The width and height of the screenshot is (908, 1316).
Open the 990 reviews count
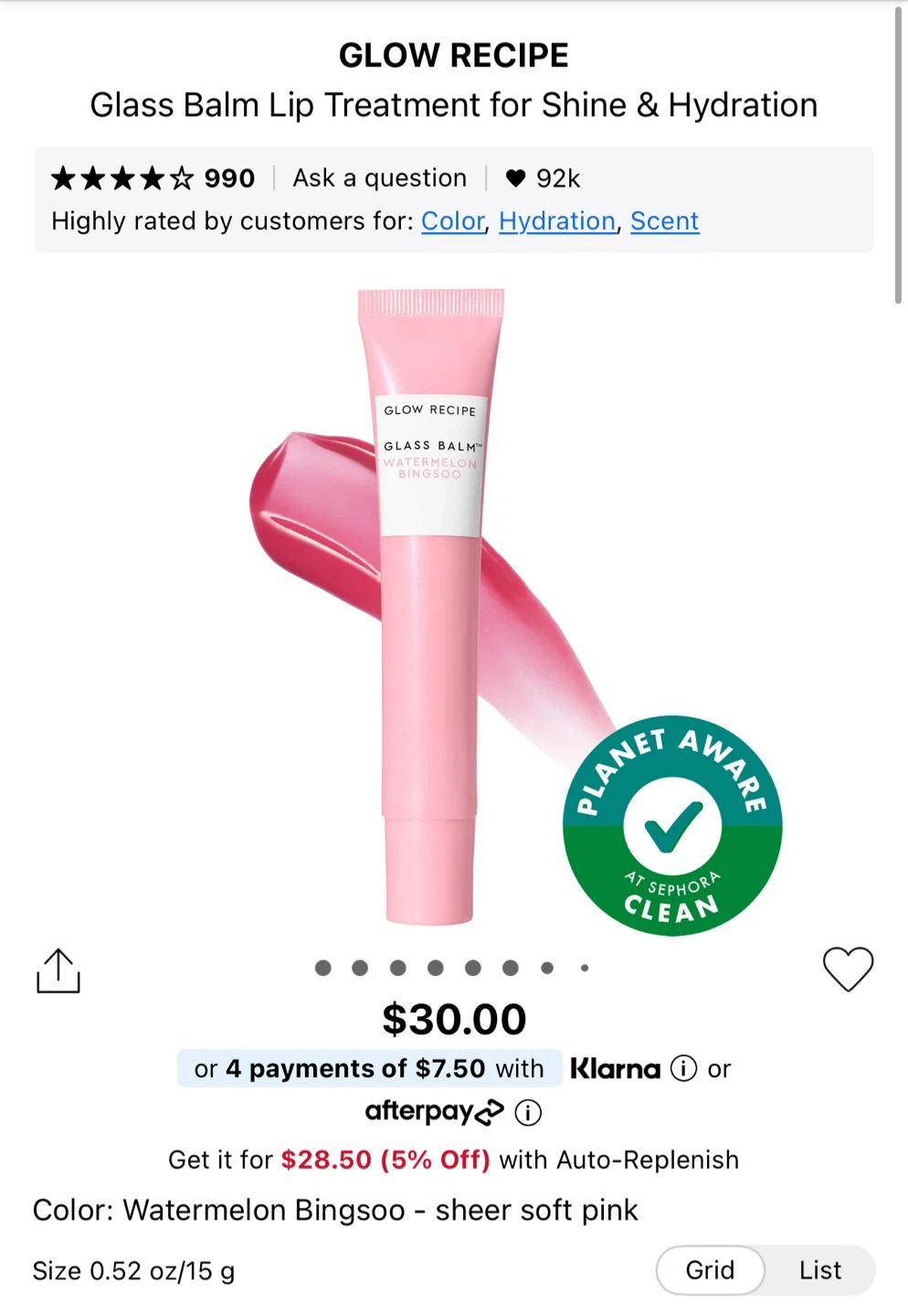point(229,178)
